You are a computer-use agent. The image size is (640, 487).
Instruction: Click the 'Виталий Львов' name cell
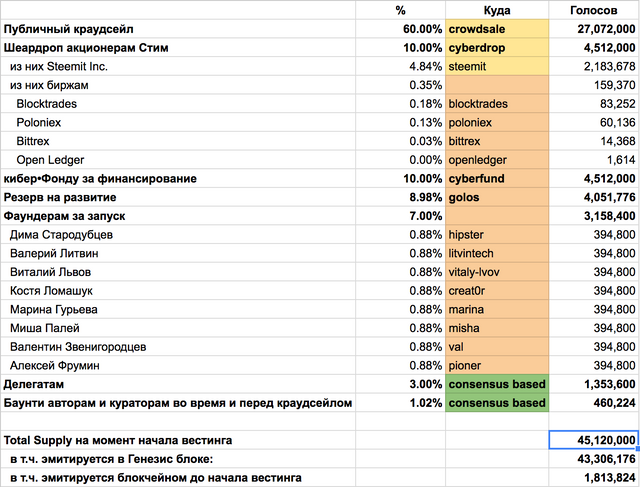(178, 272)
